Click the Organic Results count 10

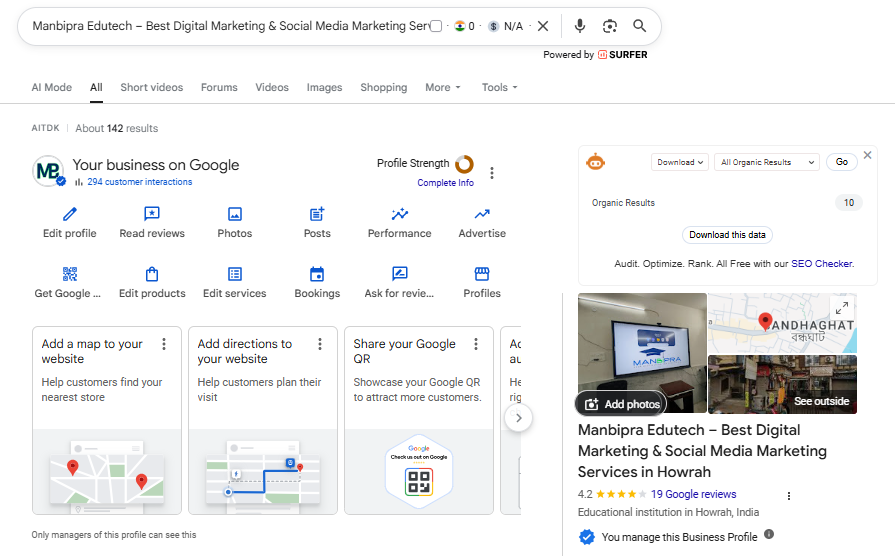pos(849,203)
